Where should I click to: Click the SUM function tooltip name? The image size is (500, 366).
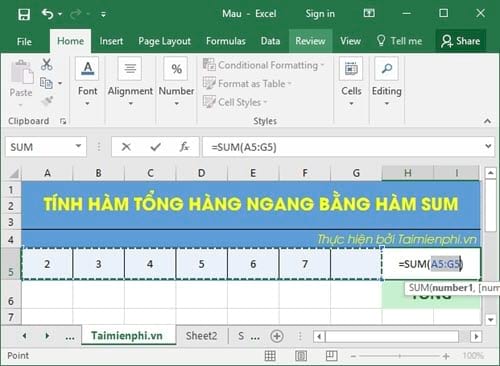point(420,287)
